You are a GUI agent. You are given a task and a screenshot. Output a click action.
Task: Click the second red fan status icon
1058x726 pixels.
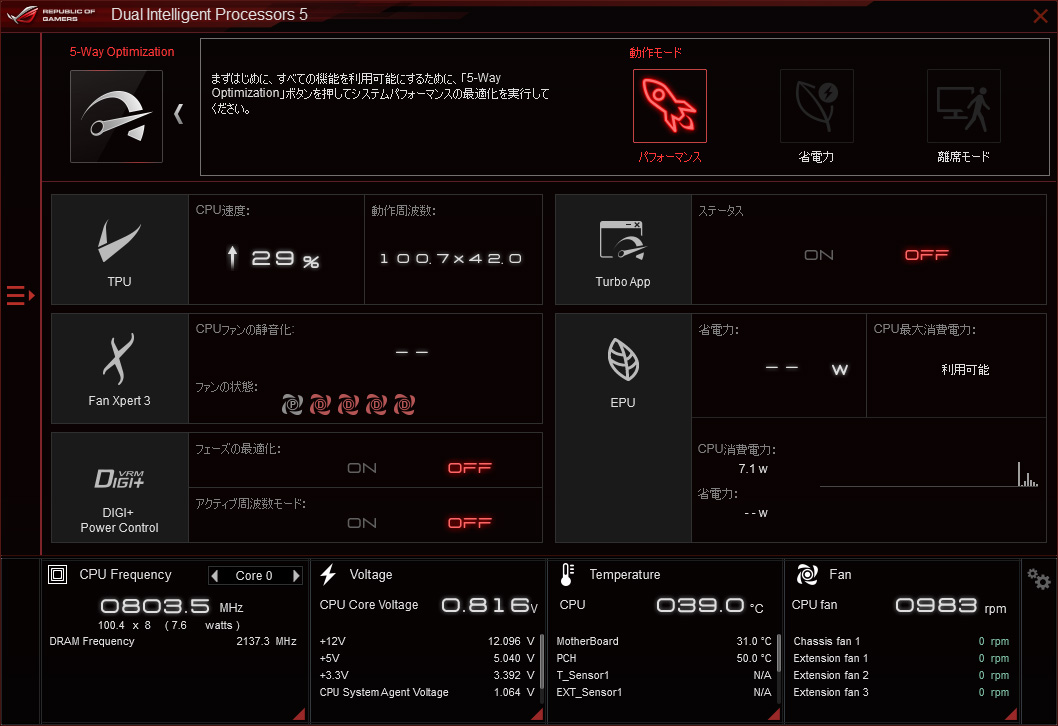(x=321, y=404)
